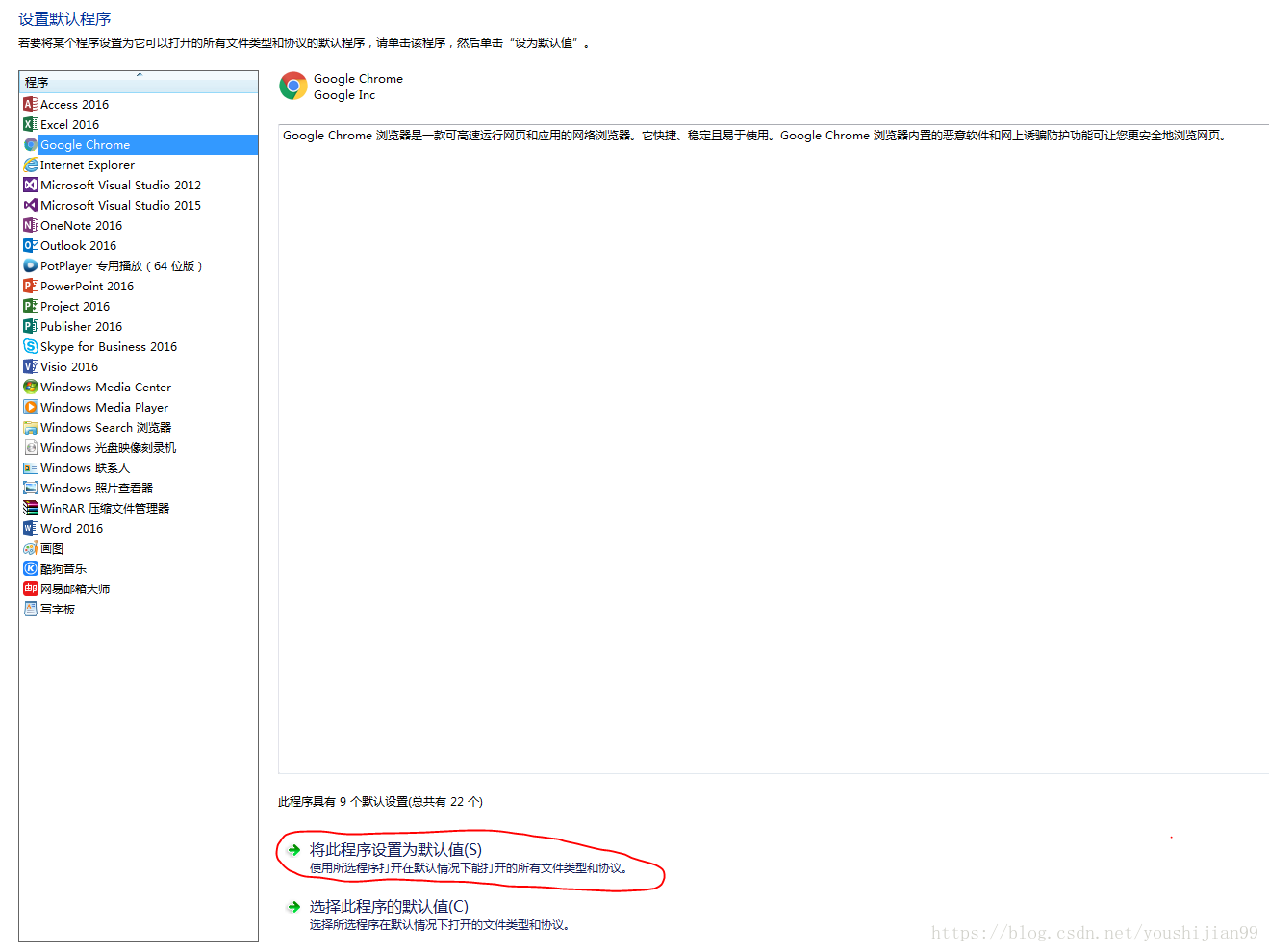Select PotPlayer 专用播放 (64 位版) entry
This screenshot has width=1269, height=952.
click(121, 265)
